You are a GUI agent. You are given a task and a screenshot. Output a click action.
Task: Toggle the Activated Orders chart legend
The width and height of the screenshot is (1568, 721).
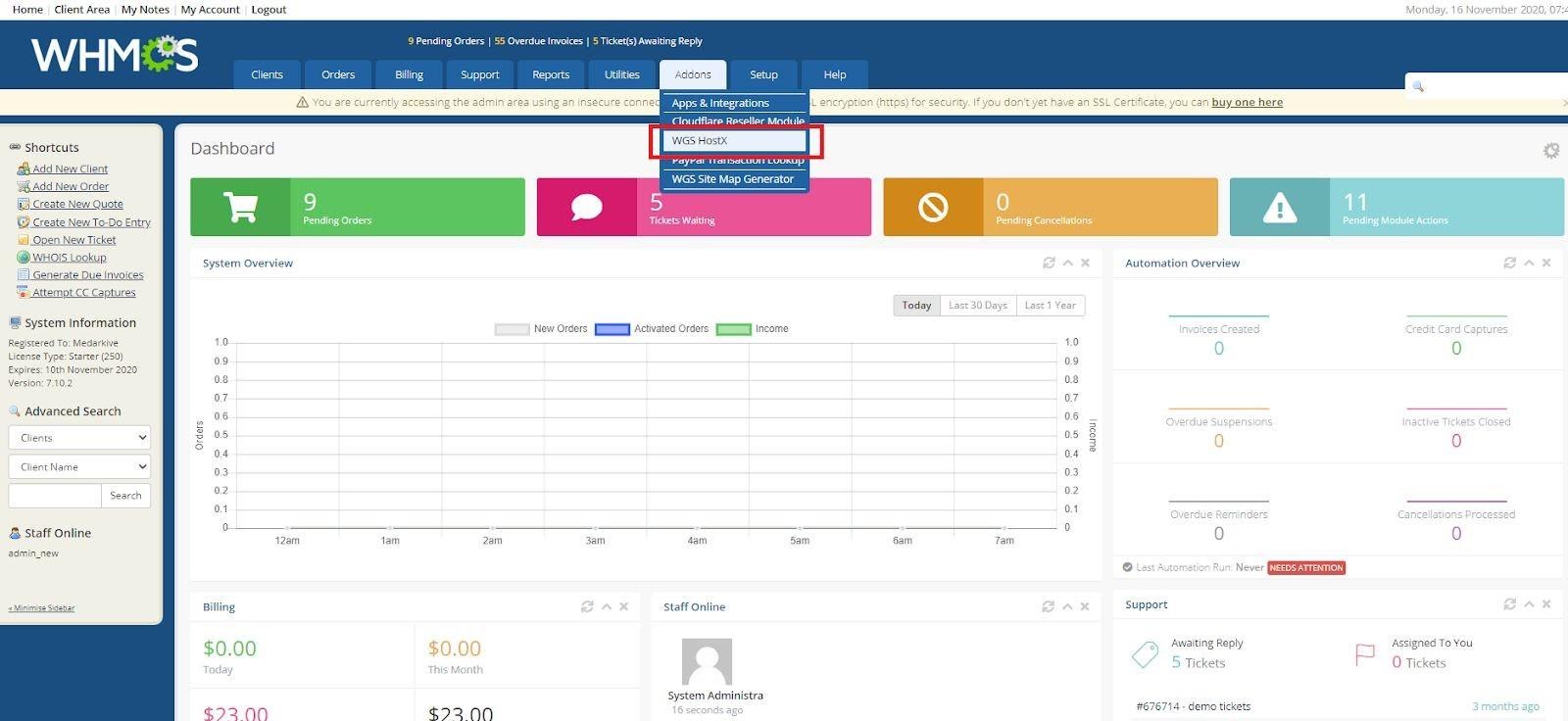click(x=652, y=329)
